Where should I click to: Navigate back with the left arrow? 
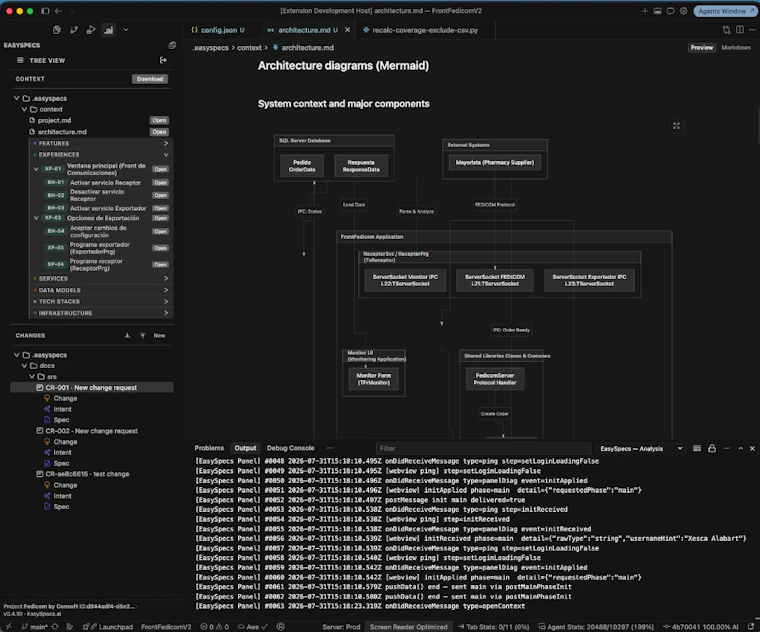tap(58, 11)
